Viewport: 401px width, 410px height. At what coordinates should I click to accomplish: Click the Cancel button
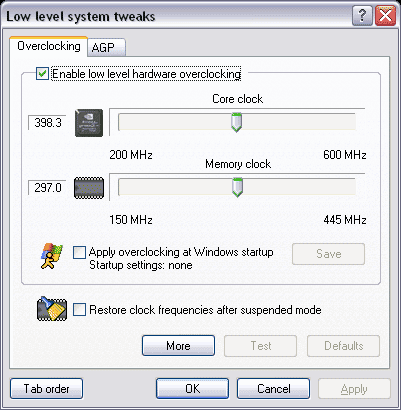[x=273, y=389]
